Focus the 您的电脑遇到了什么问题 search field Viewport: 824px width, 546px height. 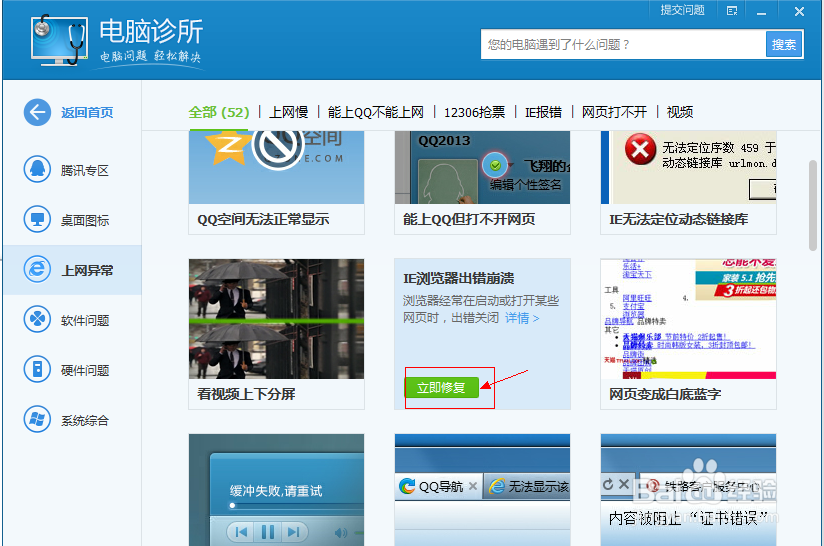tap(623, 45)
